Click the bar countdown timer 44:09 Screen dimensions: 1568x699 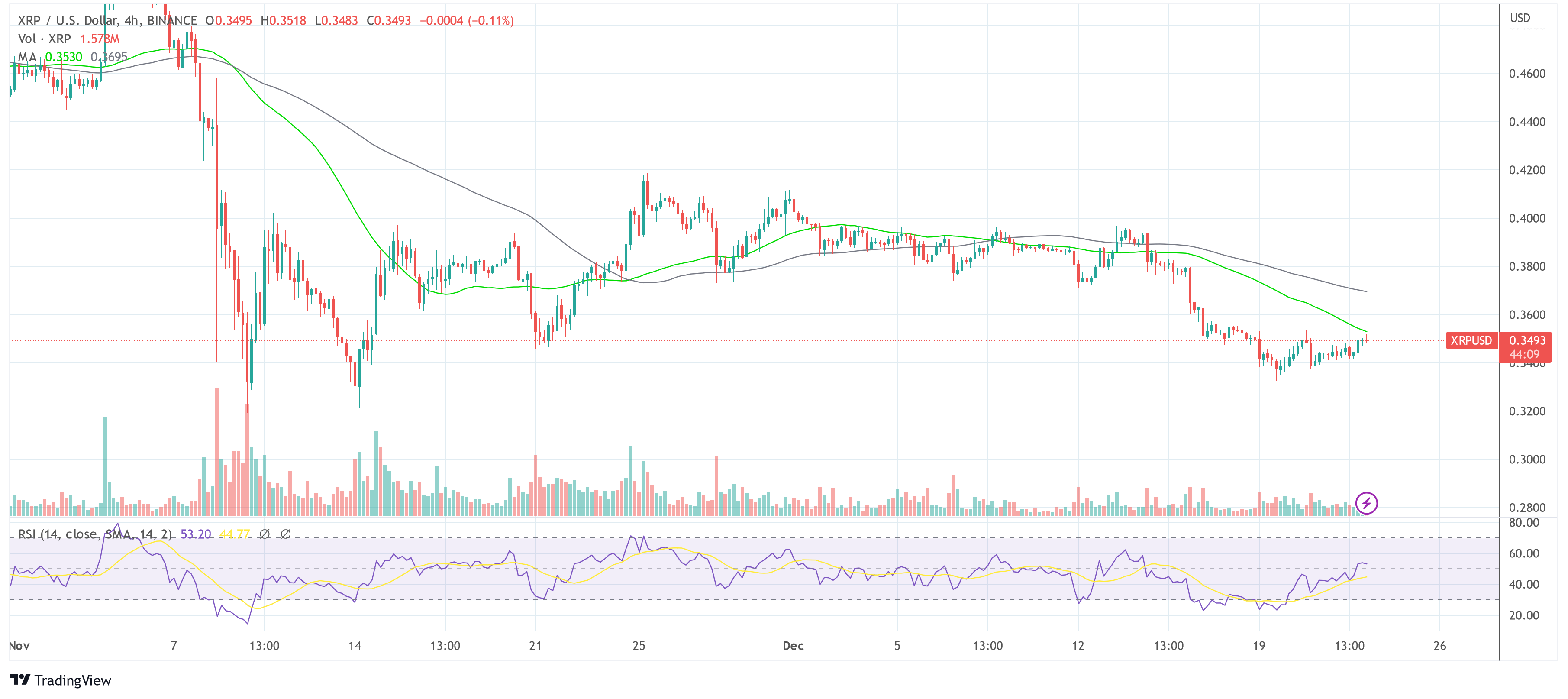pyautogui.click(x=1524, y=354)
